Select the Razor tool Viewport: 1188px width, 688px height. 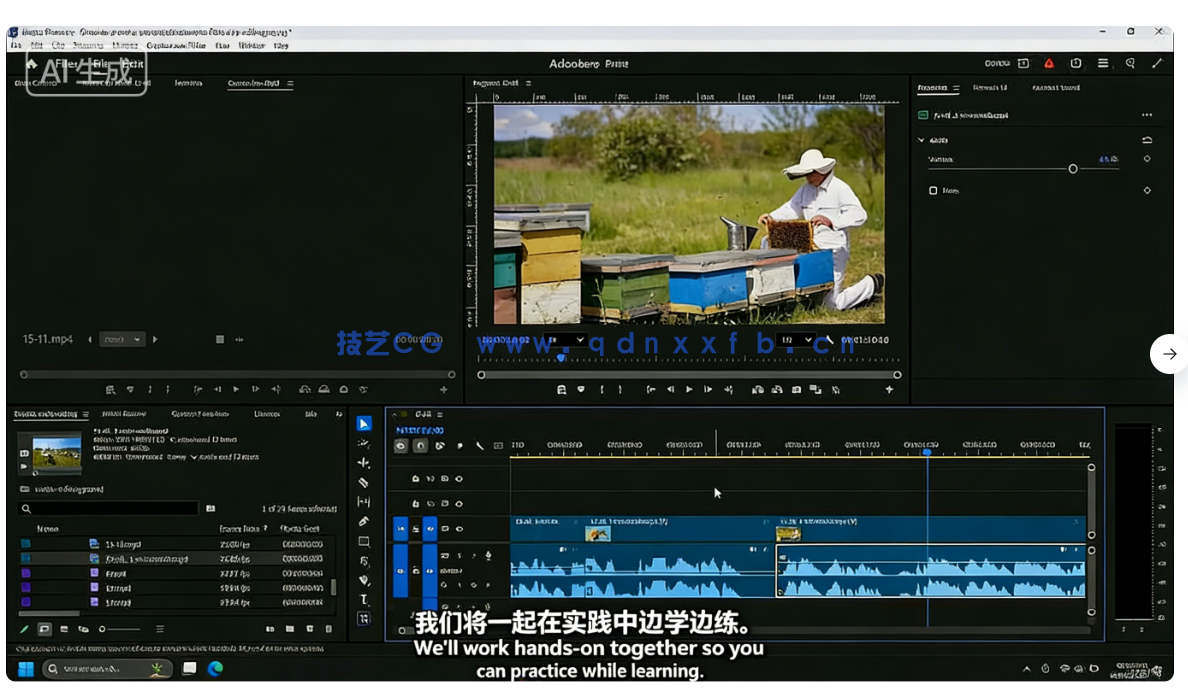(364, 479)
